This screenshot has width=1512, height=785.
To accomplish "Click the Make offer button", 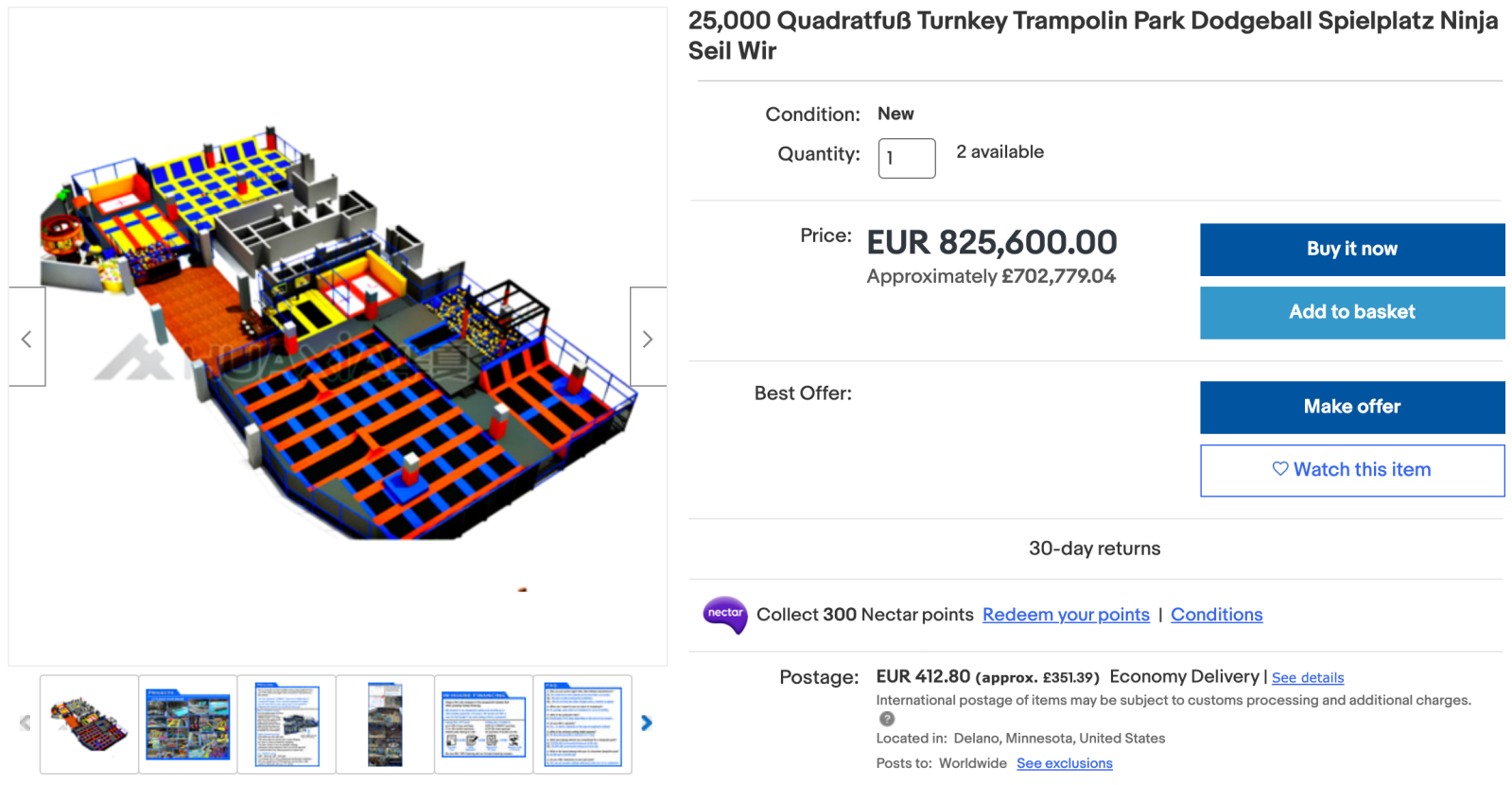I will pyautogui.click(x=1351, y=407).
